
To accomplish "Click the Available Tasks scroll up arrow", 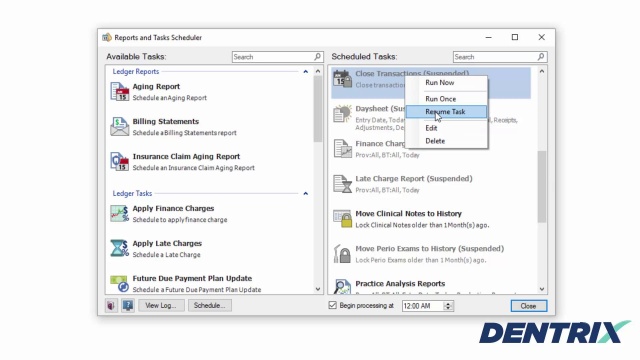I will (x=318, y=71).
